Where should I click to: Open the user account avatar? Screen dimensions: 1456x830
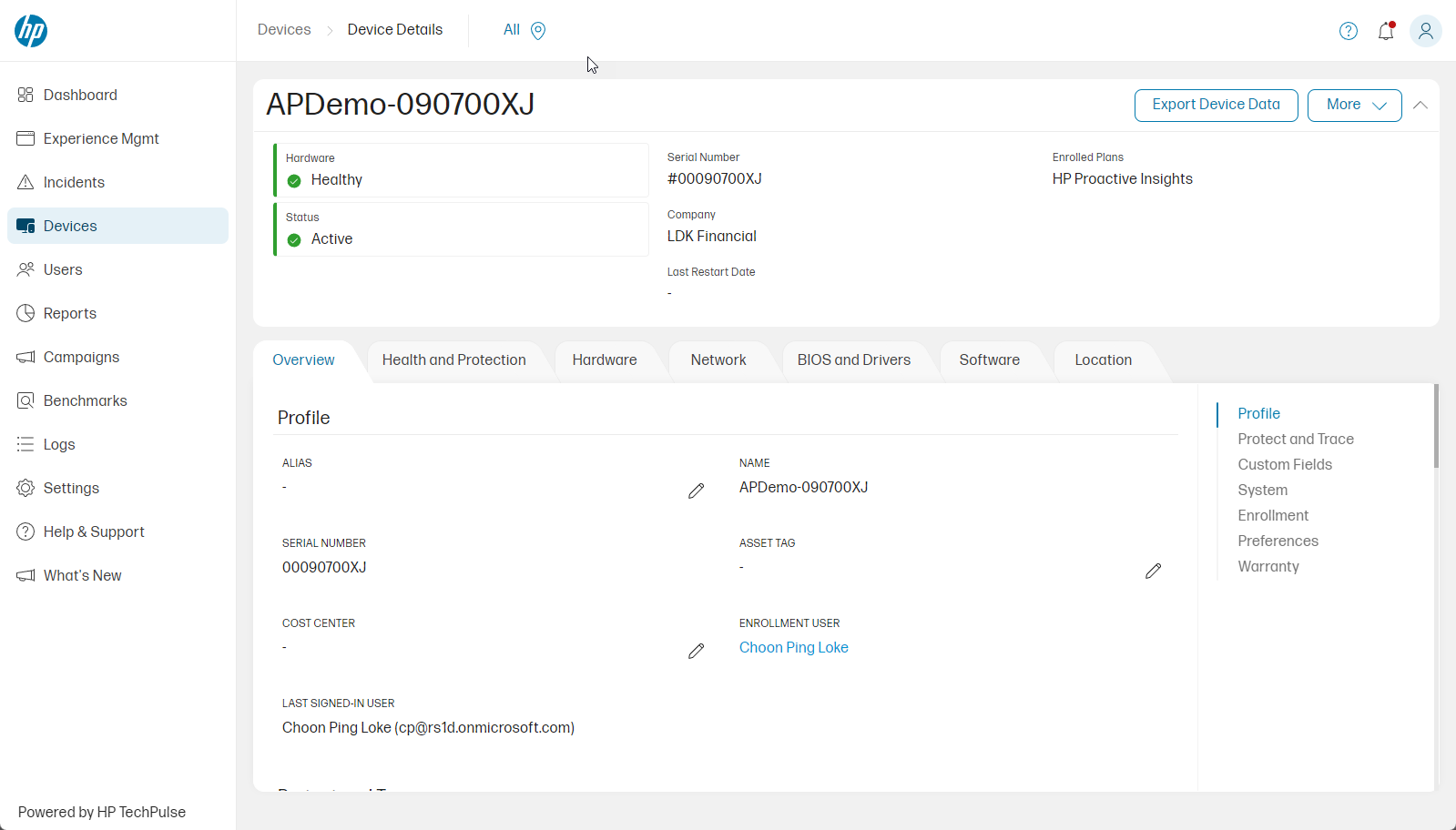[x=1425, y=31]
